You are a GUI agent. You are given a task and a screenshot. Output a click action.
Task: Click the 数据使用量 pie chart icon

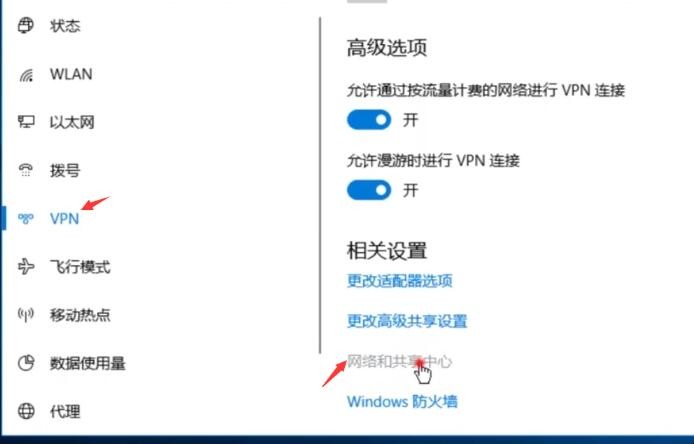pos(26,363)
